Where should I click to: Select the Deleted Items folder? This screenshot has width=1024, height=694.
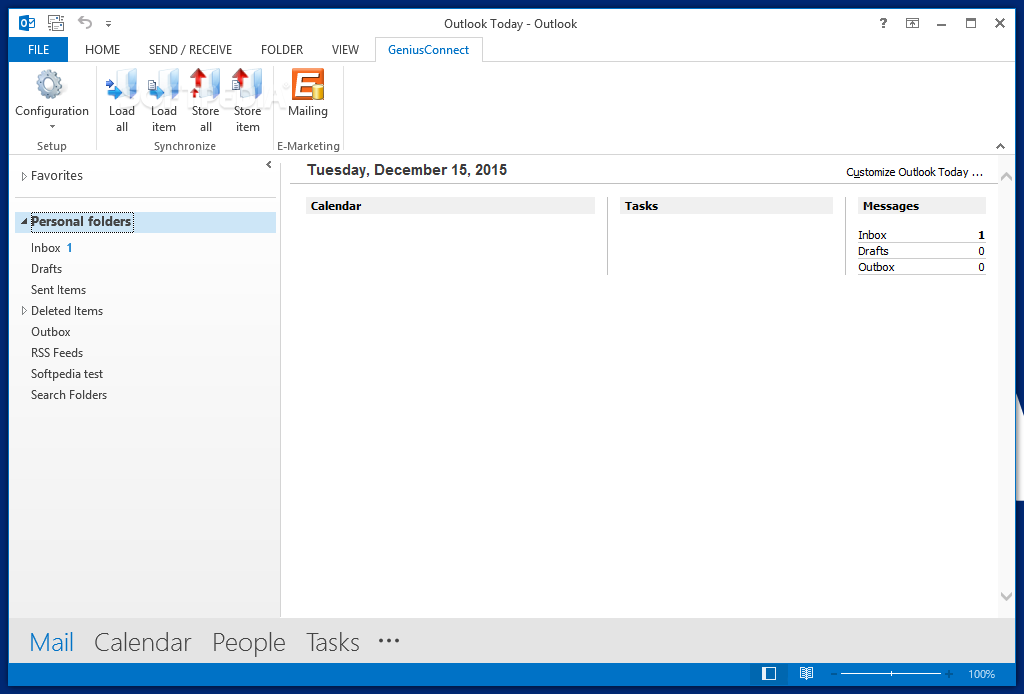coord(67,311)
